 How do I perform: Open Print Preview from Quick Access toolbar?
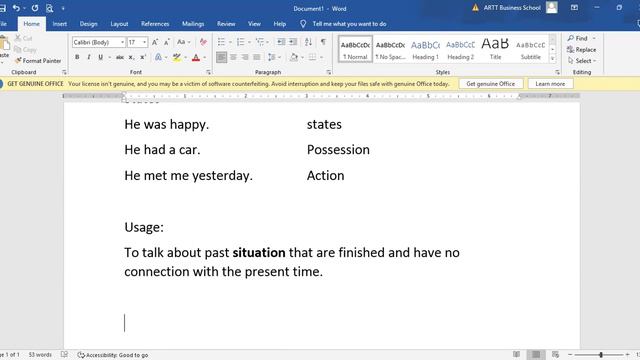(49, 8)
